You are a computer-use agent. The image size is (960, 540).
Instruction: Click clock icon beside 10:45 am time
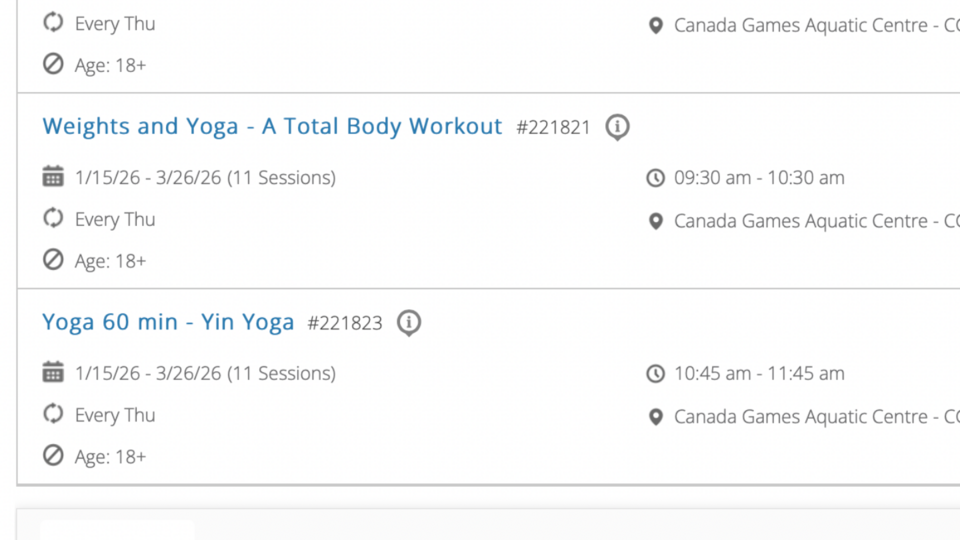(655, 374)
